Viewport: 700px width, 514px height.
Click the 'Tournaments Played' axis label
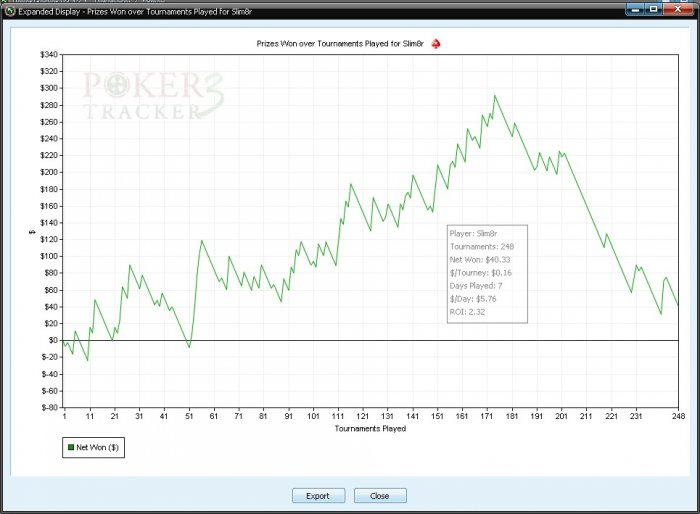point(370,428)
